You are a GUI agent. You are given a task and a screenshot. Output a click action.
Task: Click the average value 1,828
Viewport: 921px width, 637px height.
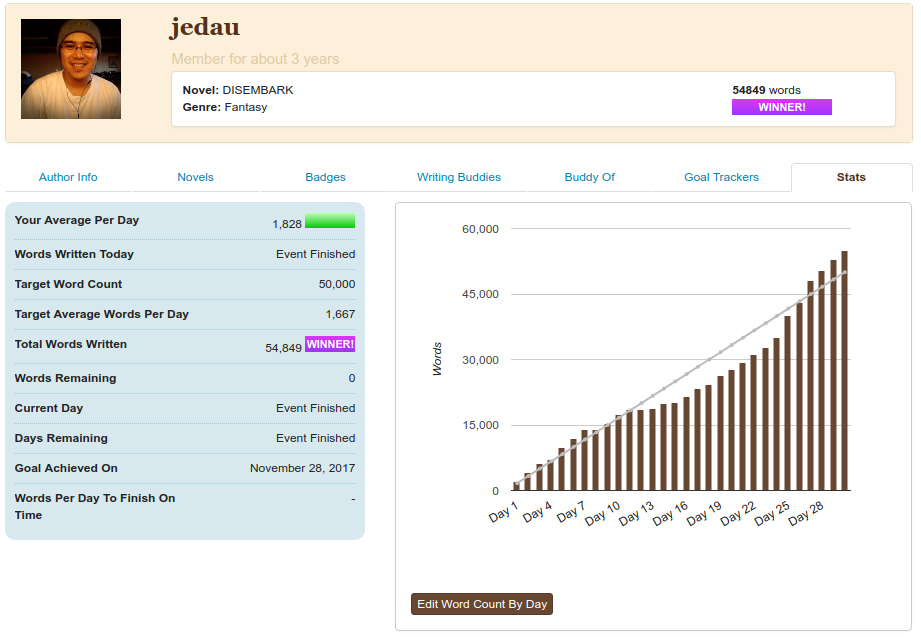pos(287,224)
